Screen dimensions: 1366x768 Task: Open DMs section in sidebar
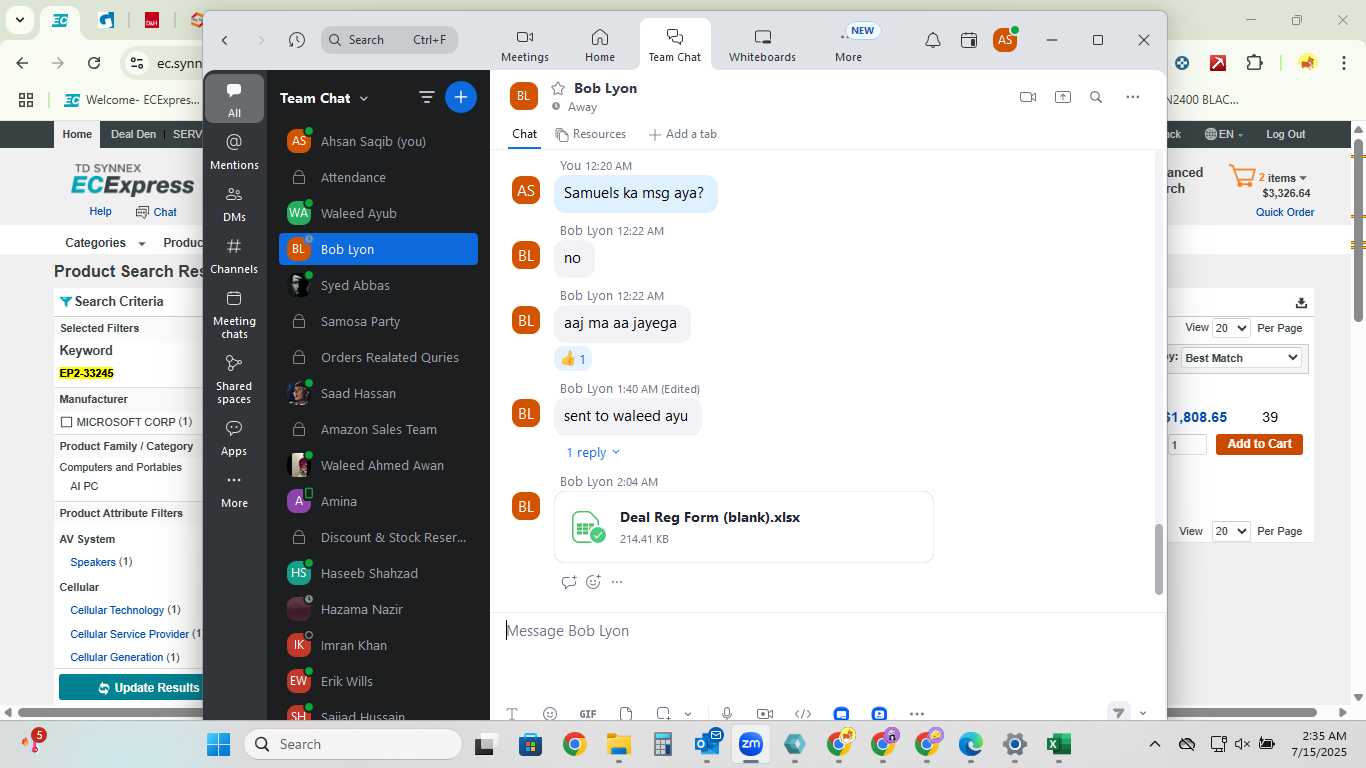[234, 203]
